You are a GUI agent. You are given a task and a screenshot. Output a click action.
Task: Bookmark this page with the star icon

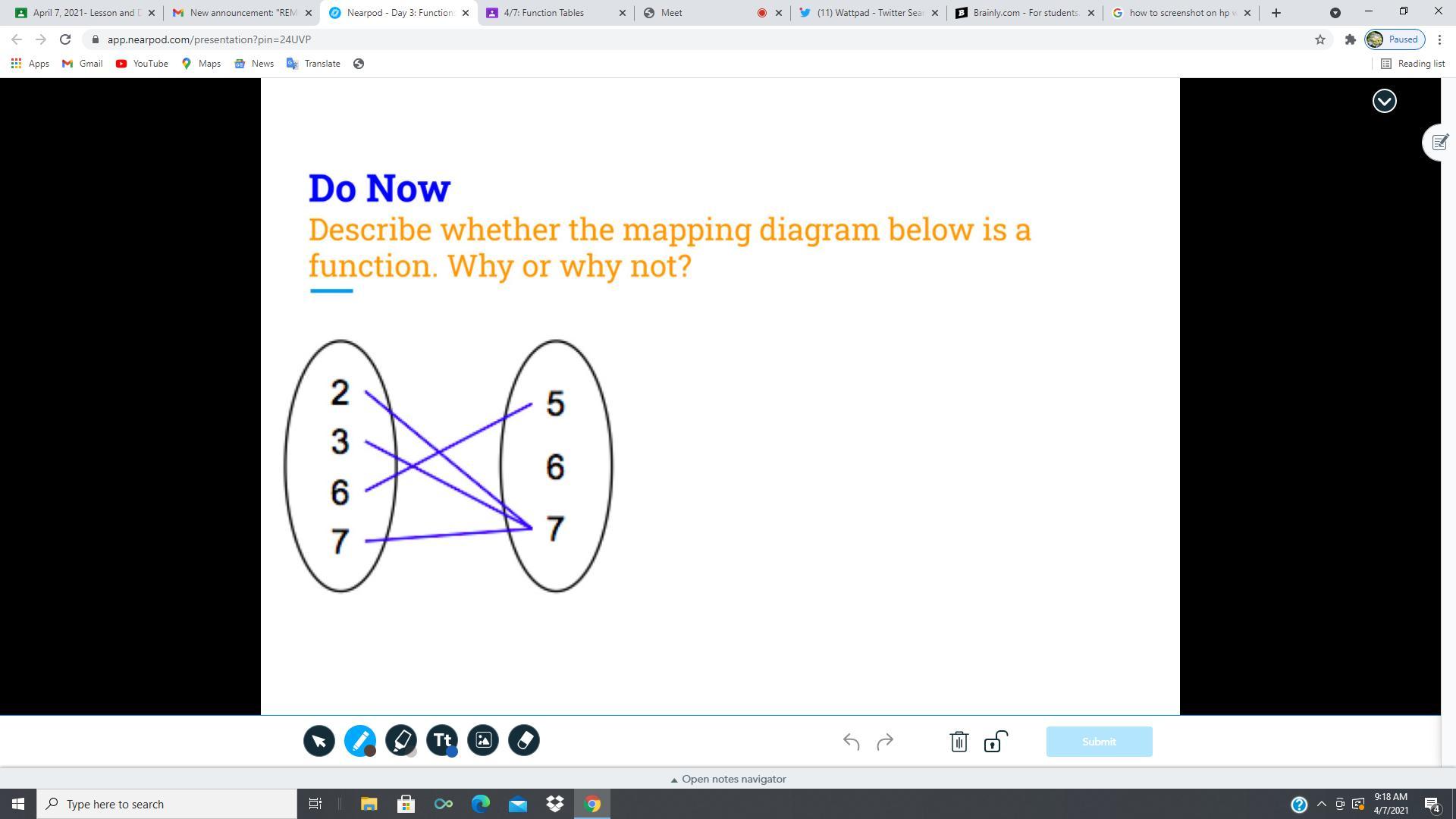click(1320, 39)
